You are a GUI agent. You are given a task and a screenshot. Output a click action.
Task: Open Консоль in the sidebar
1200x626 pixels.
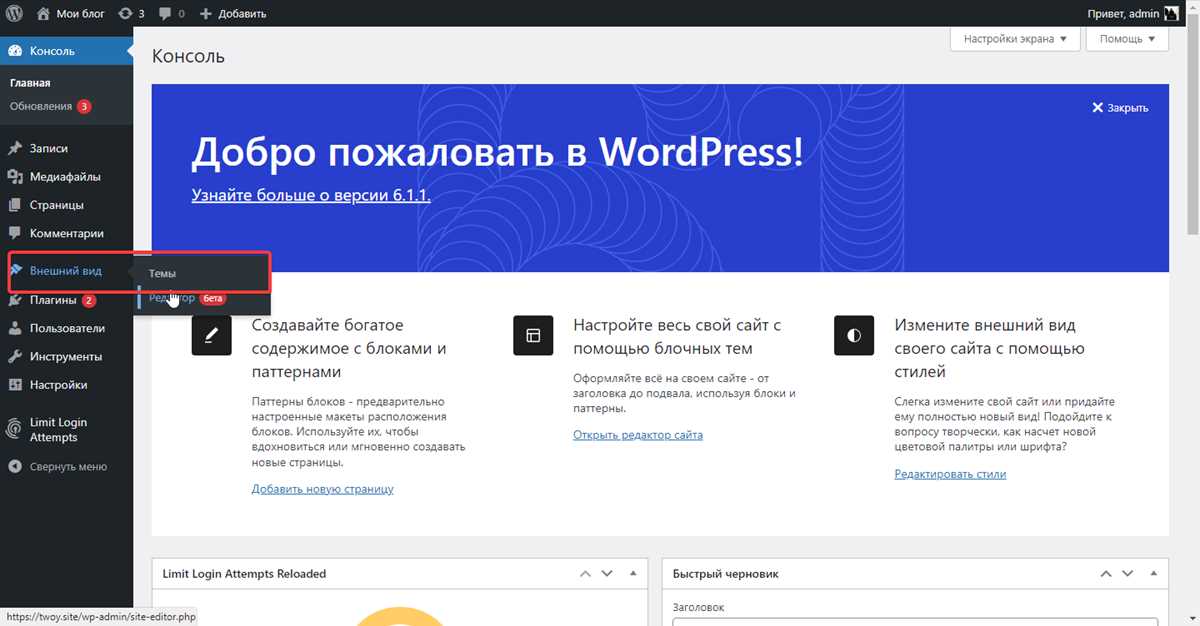66,51
